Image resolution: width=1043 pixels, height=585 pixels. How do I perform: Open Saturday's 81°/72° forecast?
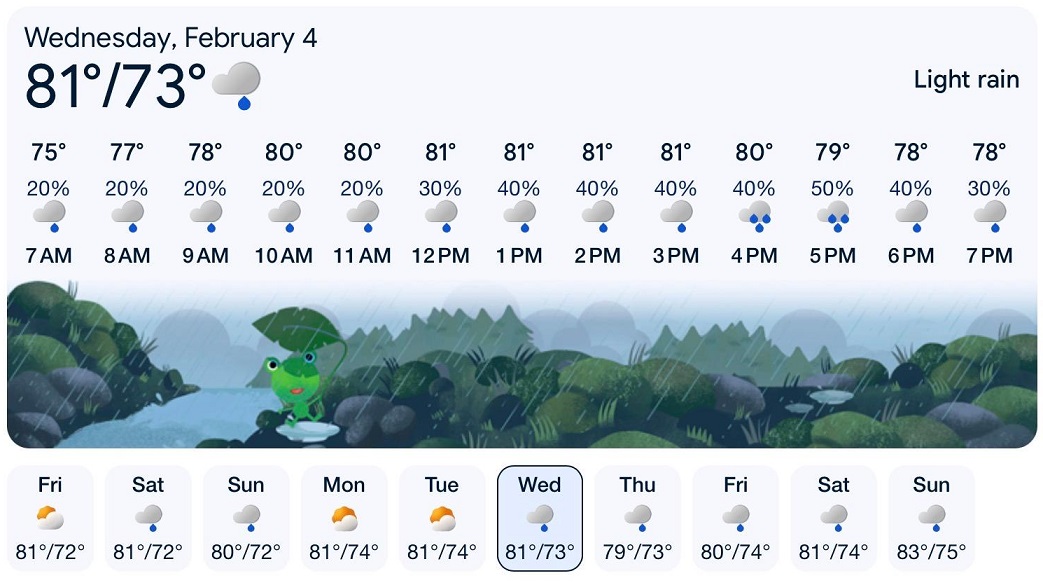point(148,517)
